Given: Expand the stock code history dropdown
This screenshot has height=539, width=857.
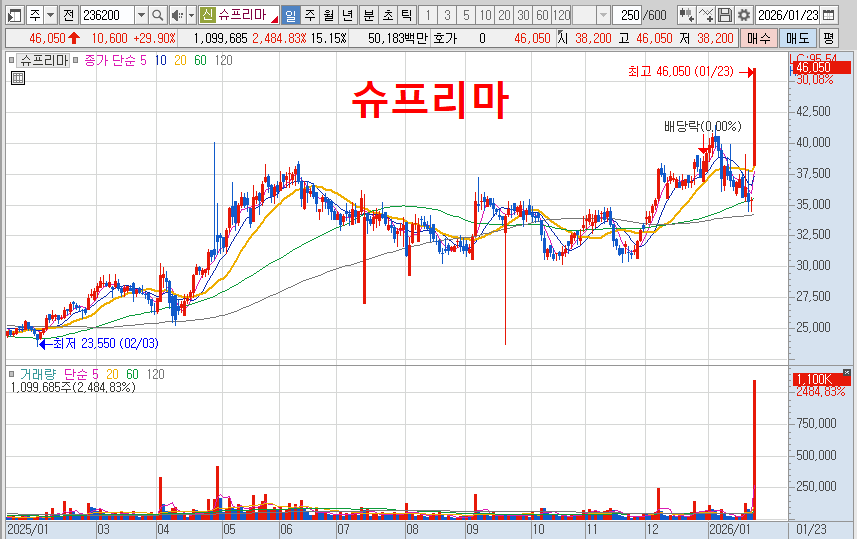Looking at the screenshot, I should pos(141,15).
